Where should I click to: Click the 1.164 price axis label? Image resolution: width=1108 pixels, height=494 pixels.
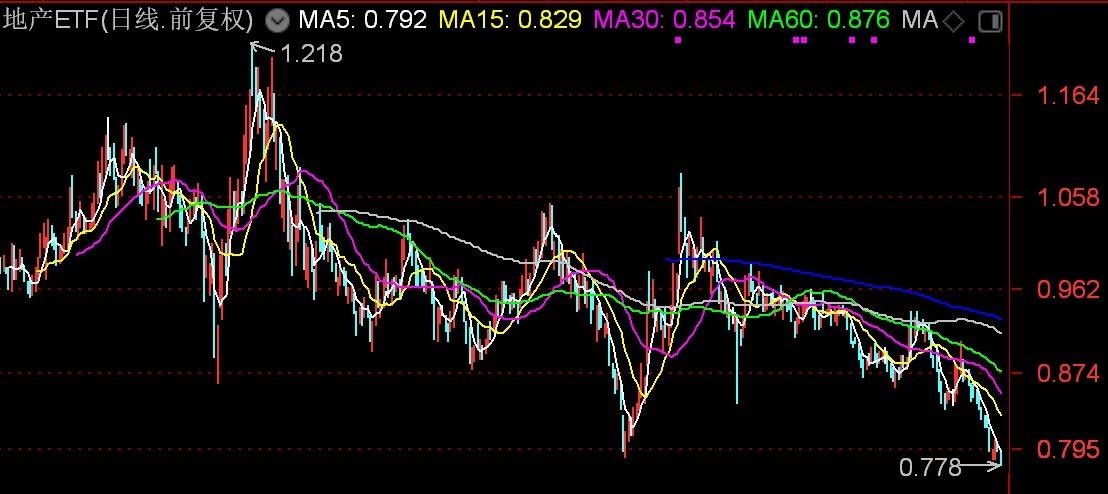click(x=1069, y=95)
